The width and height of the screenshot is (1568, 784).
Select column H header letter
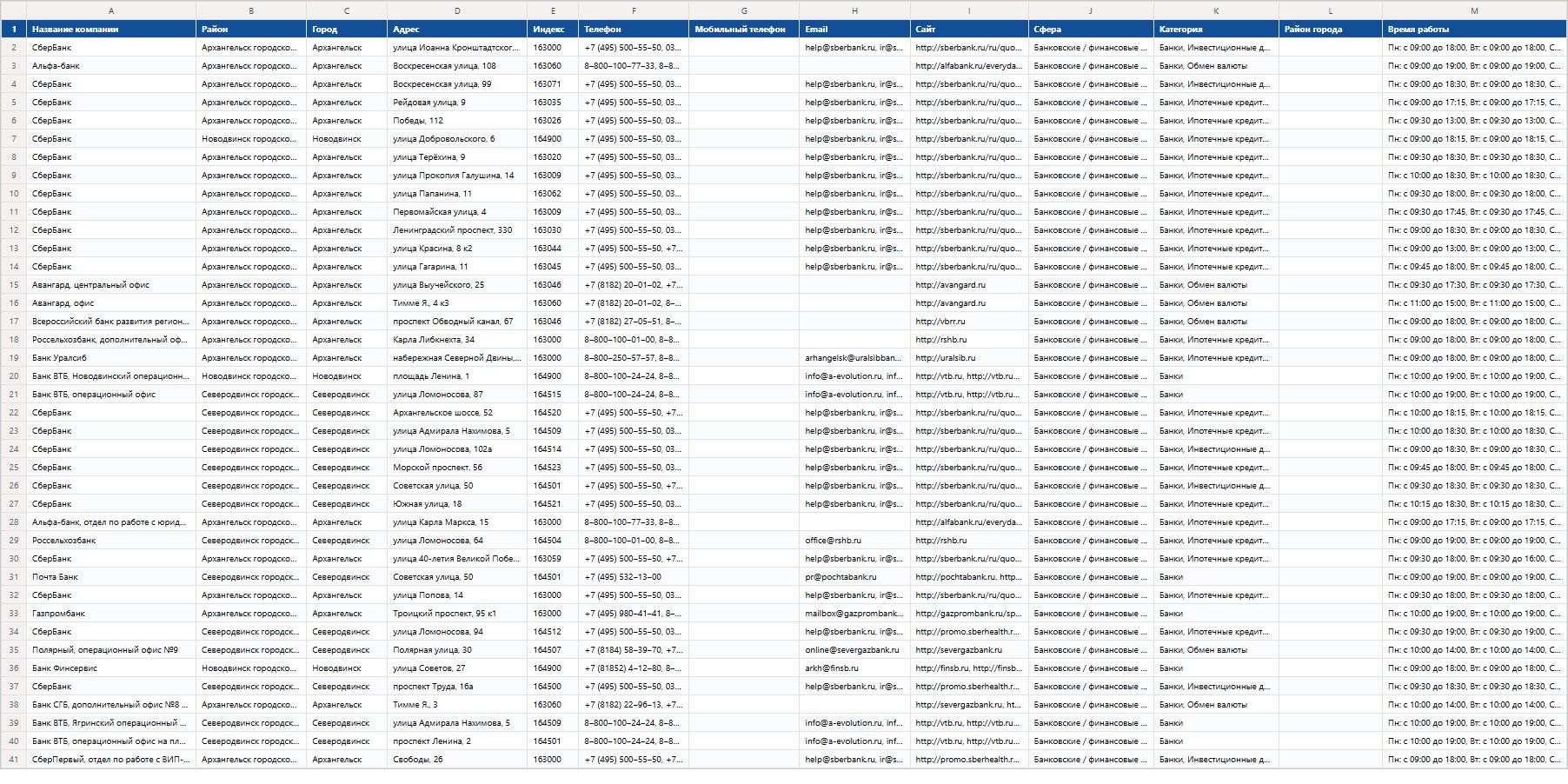(x=854, y=10)
